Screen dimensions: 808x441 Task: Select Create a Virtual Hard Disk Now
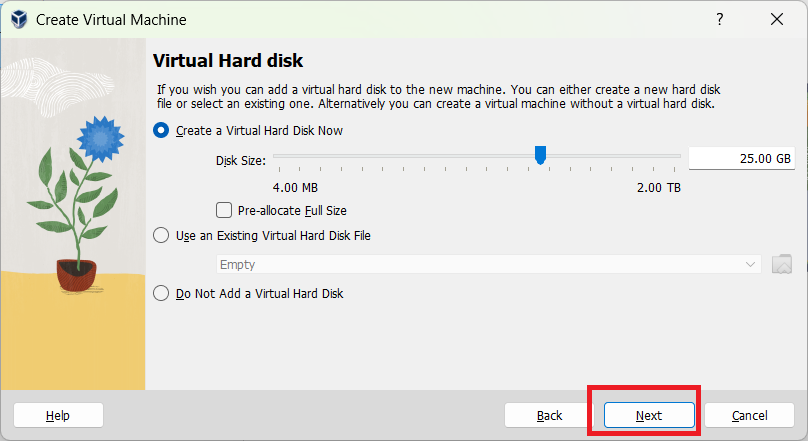(x=161, y=130)
